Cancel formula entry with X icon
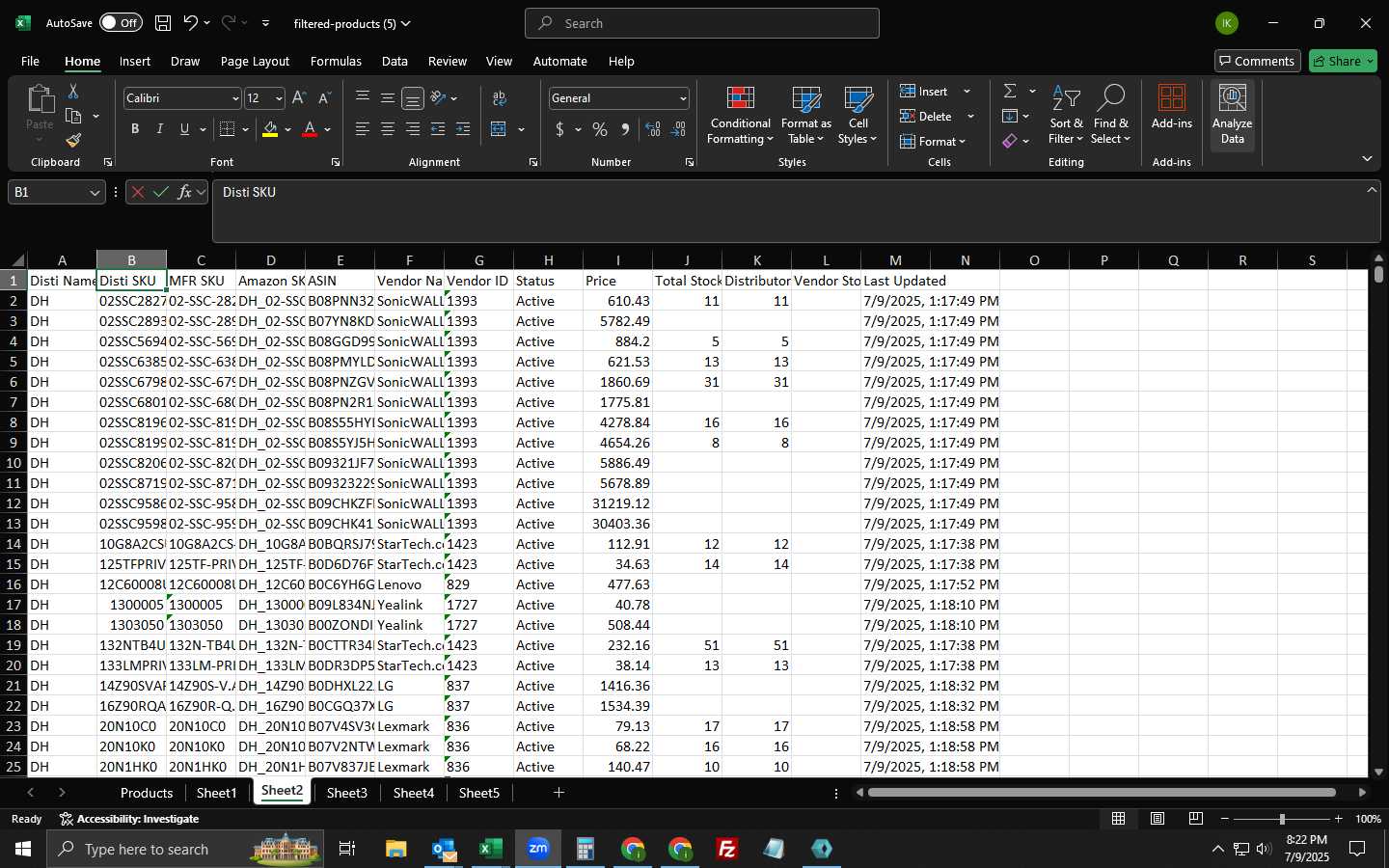This screenshot has height=868, width=1389. click(138, 192)
